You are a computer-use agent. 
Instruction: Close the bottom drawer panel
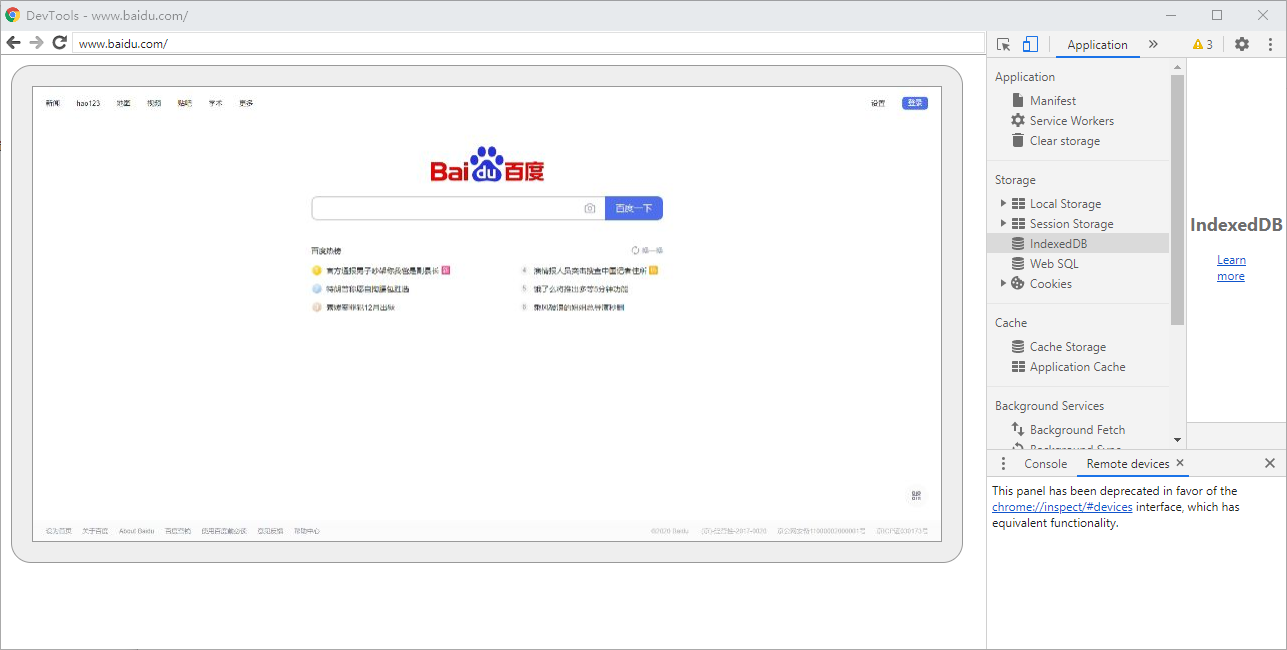pos(1270,463)
